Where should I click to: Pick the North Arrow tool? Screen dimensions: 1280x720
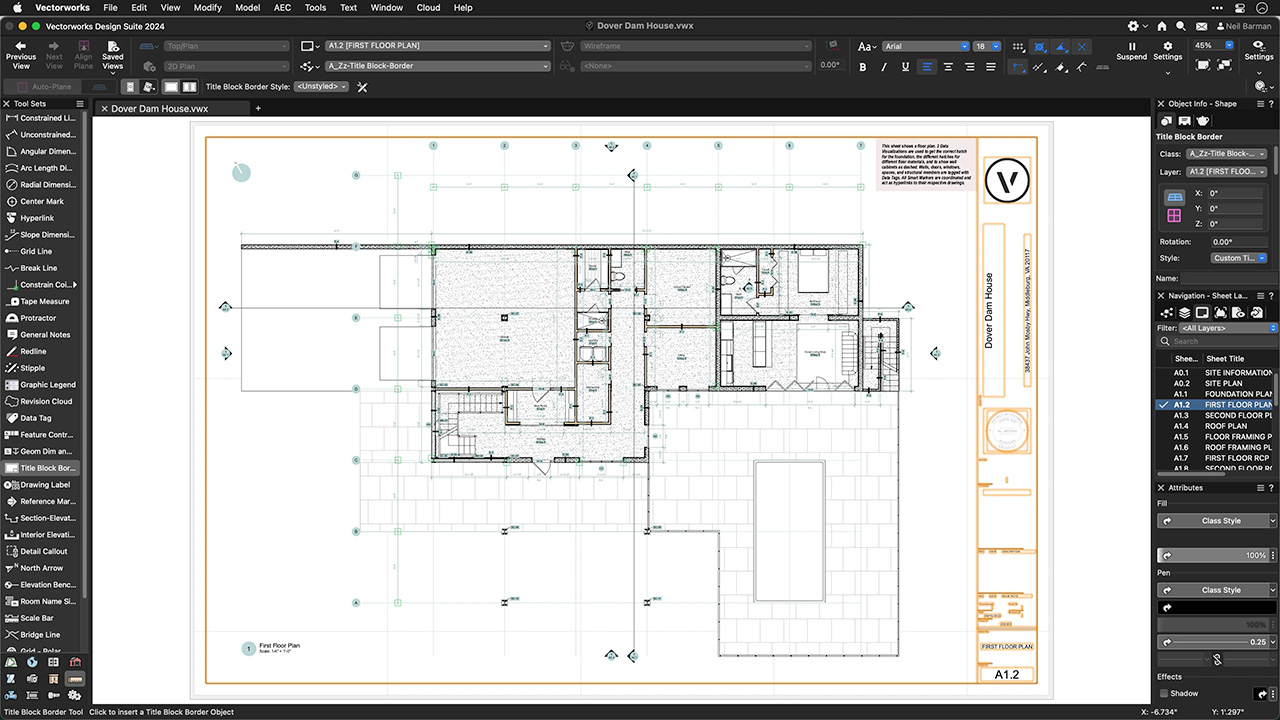(x=44, y=568)
